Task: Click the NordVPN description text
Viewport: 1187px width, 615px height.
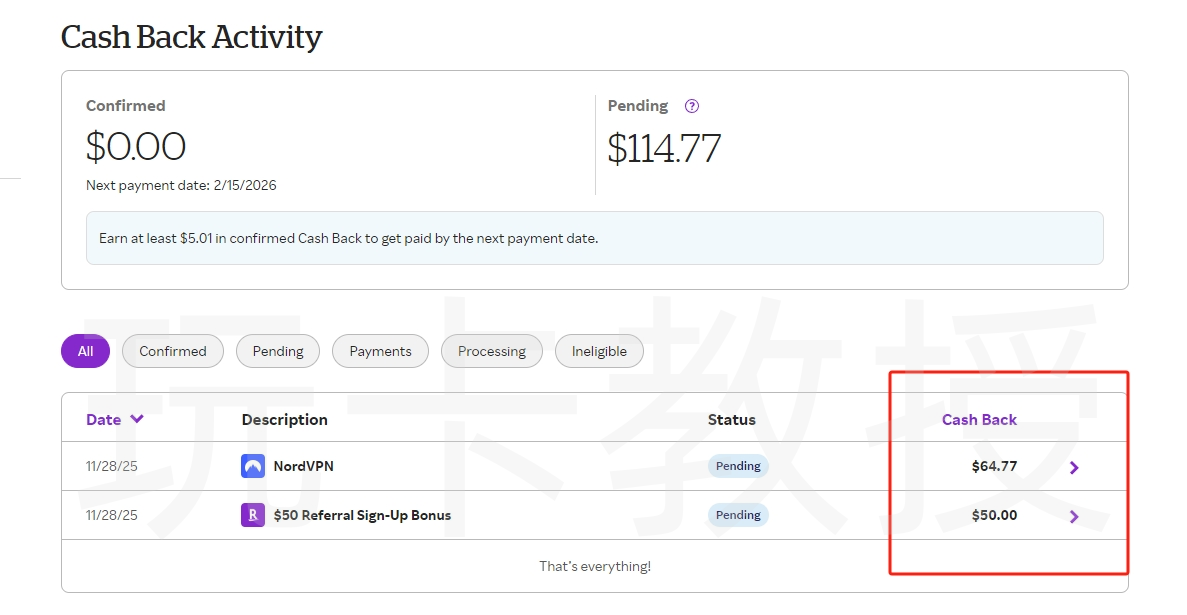Action: click(x=304, y=466)
